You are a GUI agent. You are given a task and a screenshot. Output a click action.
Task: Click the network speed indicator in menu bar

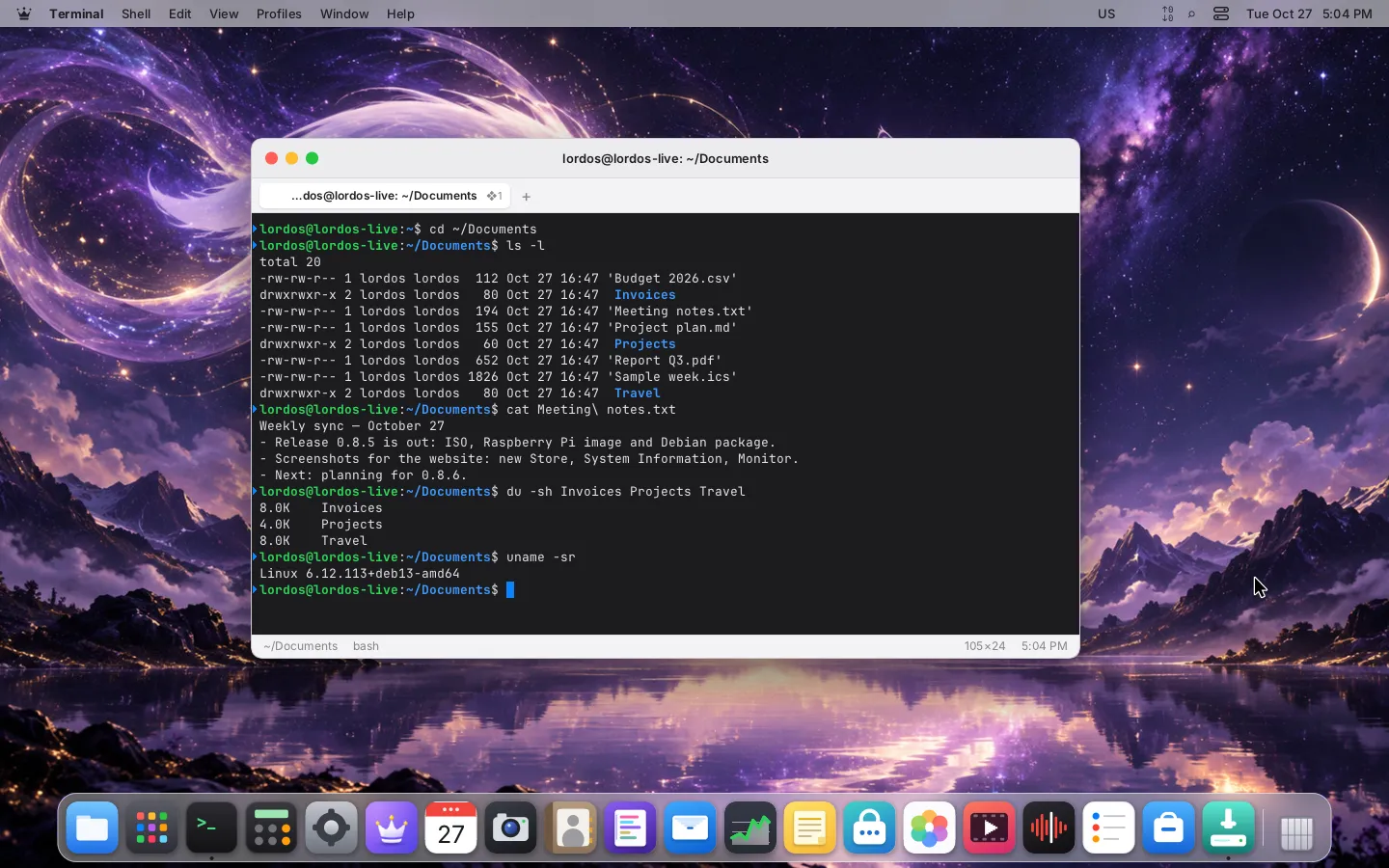pyautogui.click(x=1167, y=14)
